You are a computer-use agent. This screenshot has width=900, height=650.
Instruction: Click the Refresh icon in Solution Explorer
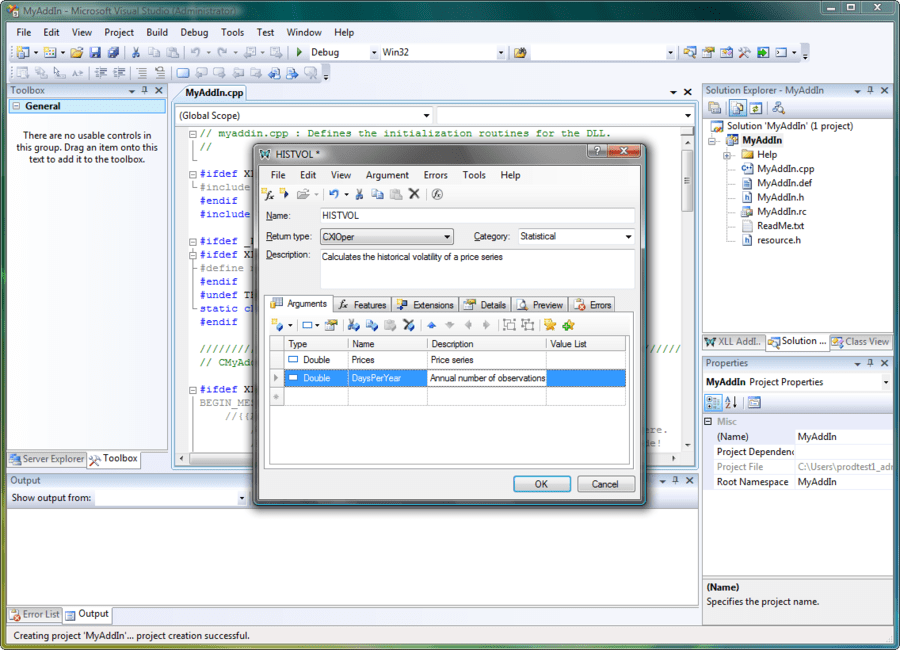coord(754,107)
